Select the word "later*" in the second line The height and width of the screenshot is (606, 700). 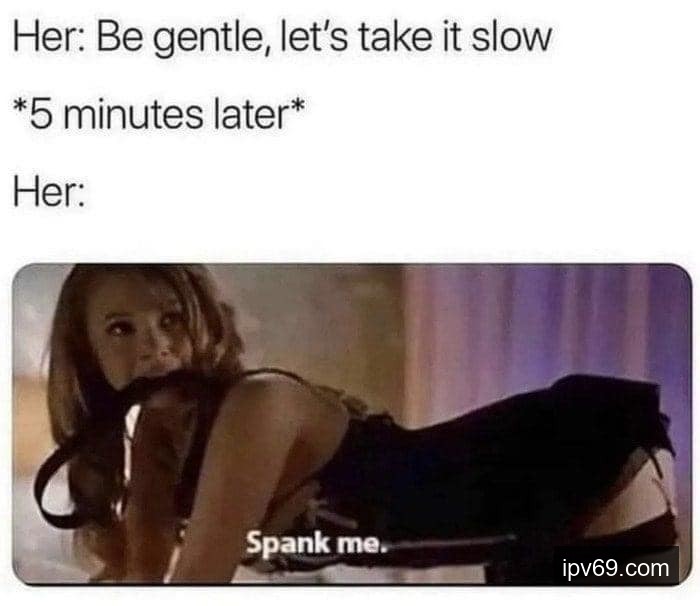(x=260, y=114)
